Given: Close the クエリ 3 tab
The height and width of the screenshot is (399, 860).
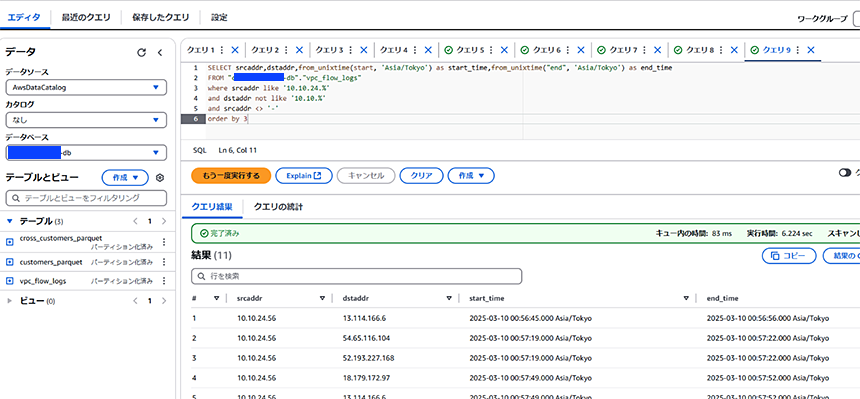Looking at the screenshot, I should coord(364,50).
